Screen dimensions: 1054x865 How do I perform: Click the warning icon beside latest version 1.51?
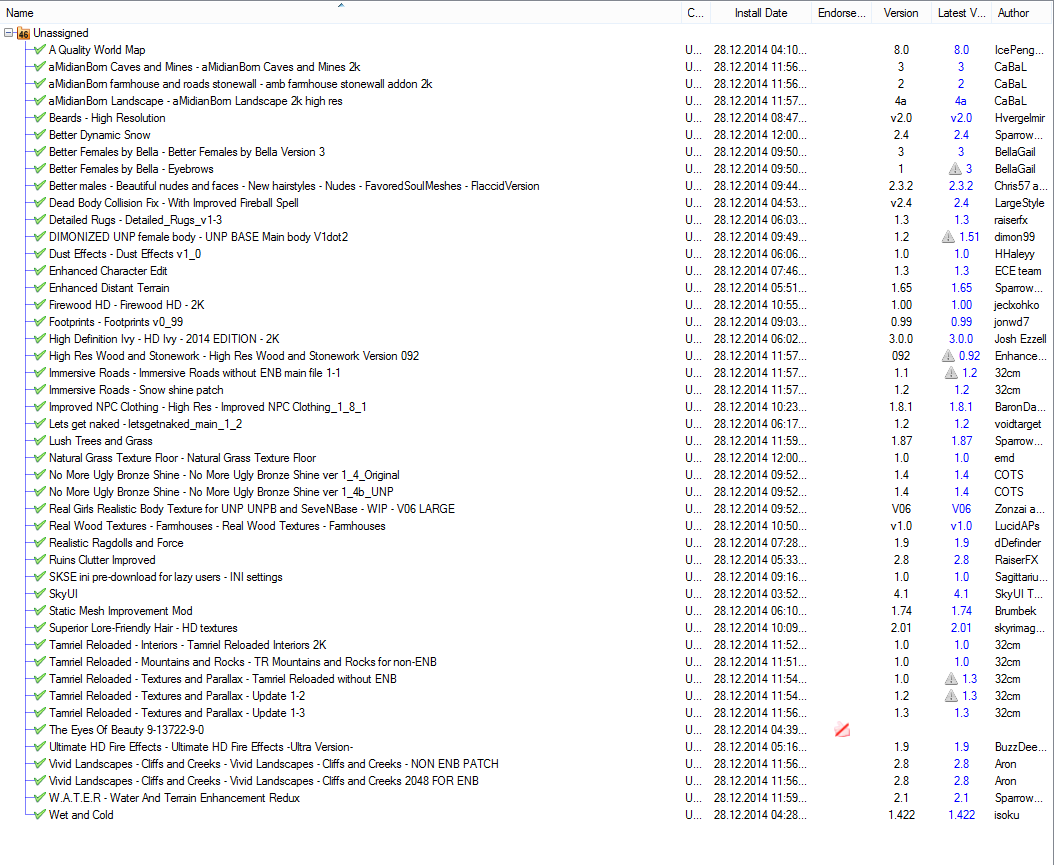click(948, 237)
